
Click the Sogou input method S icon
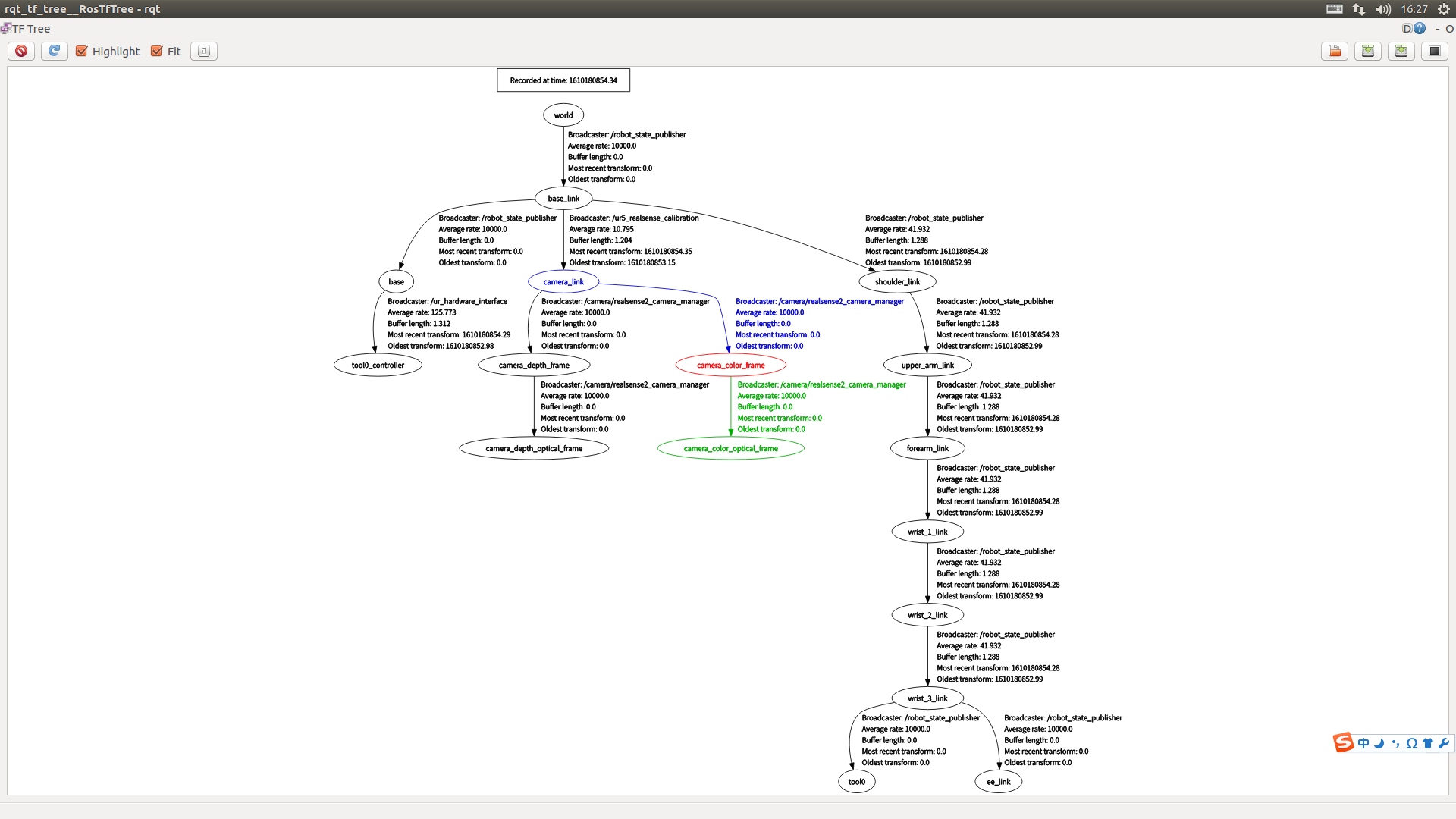coord(1343,742)
